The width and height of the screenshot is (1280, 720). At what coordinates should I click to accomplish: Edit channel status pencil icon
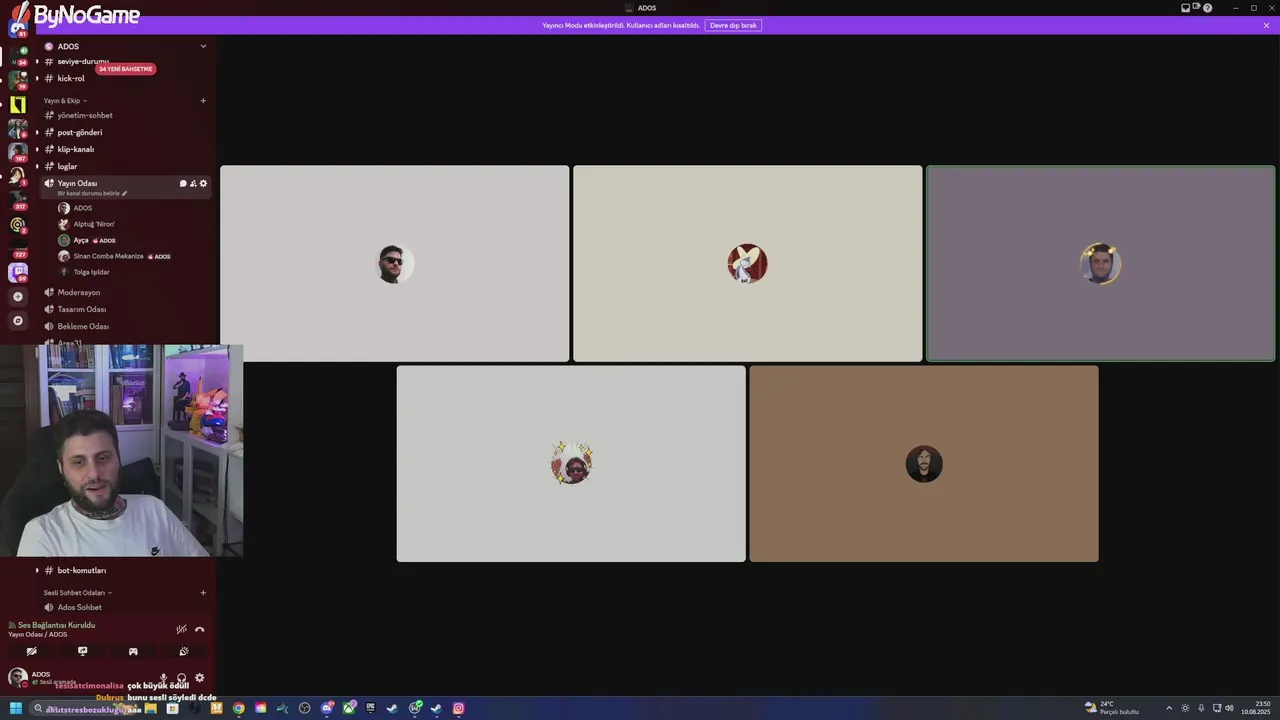(x=125, y=193)
